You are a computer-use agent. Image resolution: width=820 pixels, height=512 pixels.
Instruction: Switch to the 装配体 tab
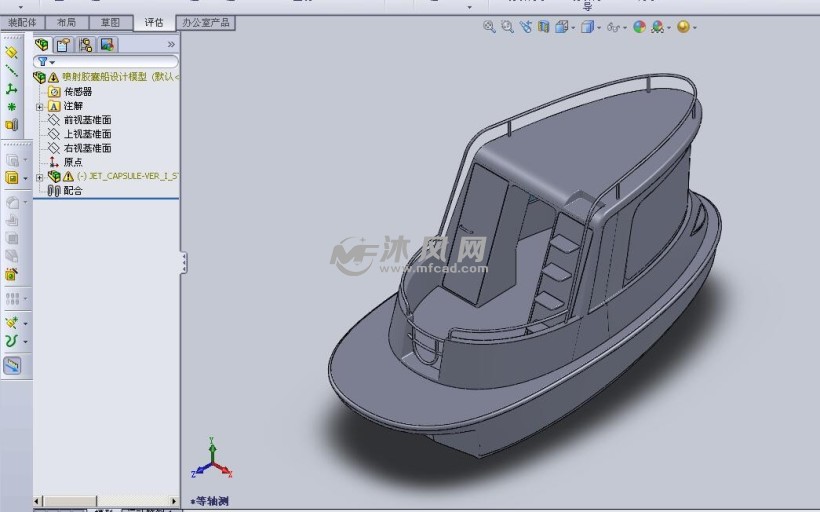pyautogui.click(x=22, y=21)
